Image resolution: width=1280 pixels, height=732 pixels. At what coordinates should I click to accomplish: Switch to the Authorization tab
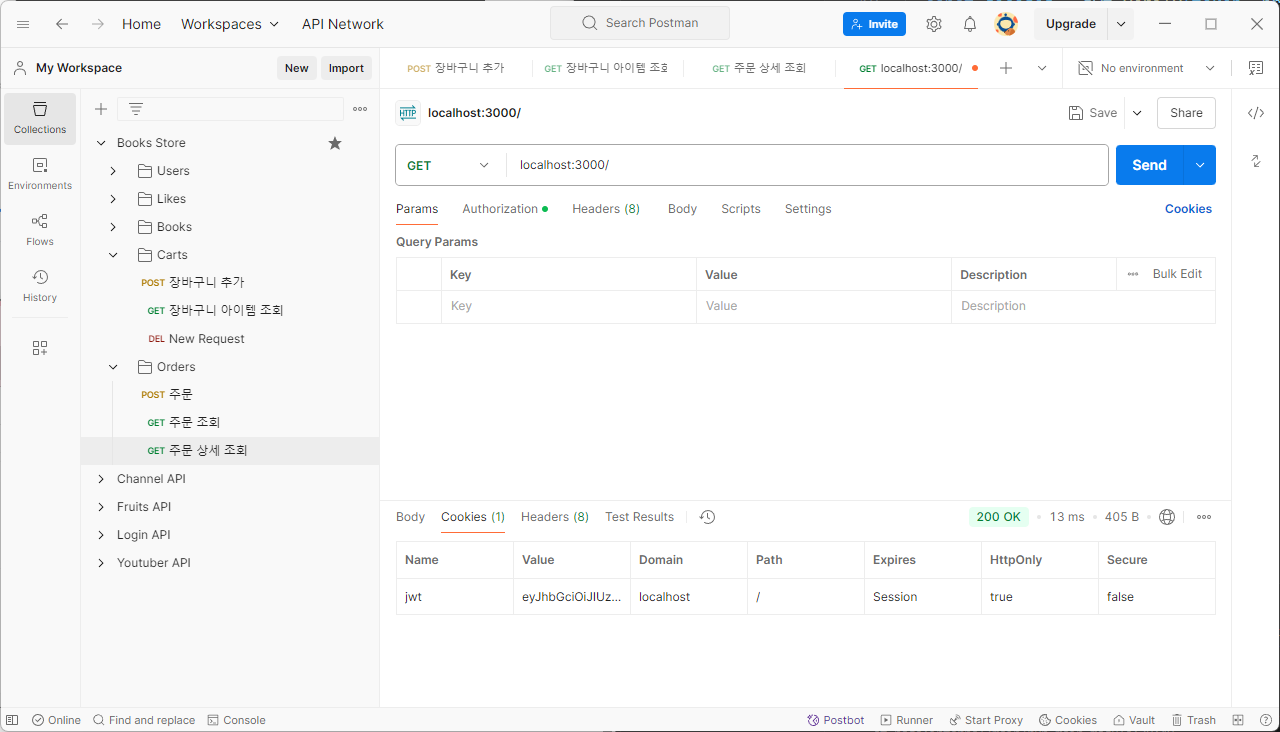(505, 209)
